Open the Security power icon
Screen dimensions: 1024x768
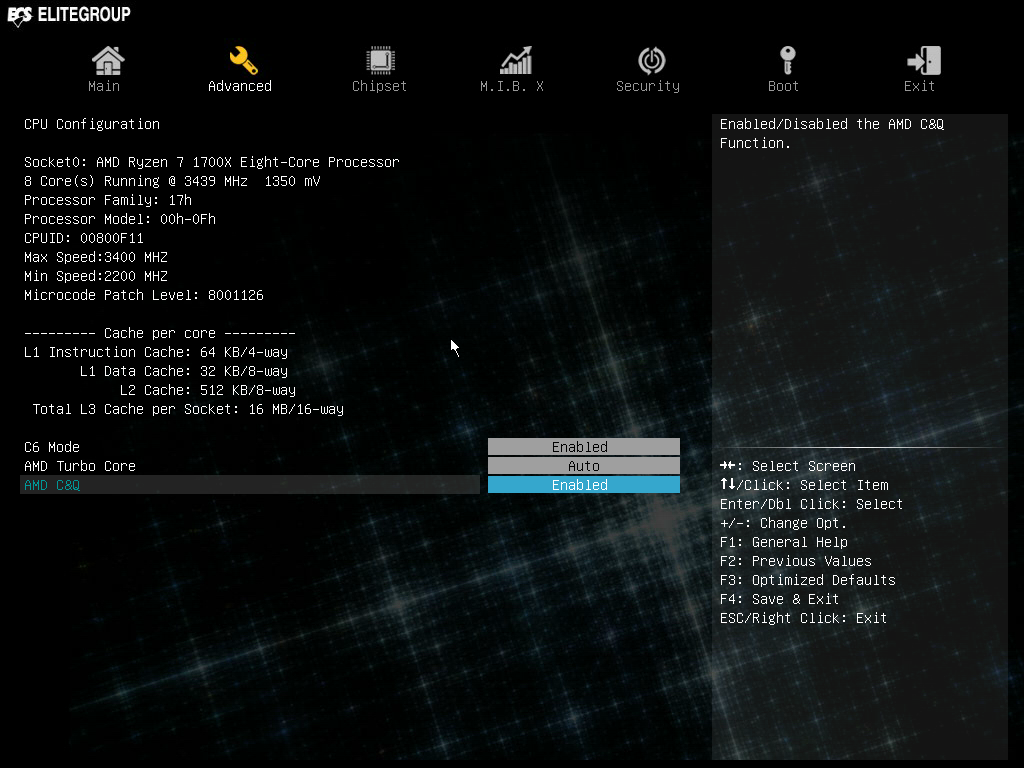click(x=652, y=60)
